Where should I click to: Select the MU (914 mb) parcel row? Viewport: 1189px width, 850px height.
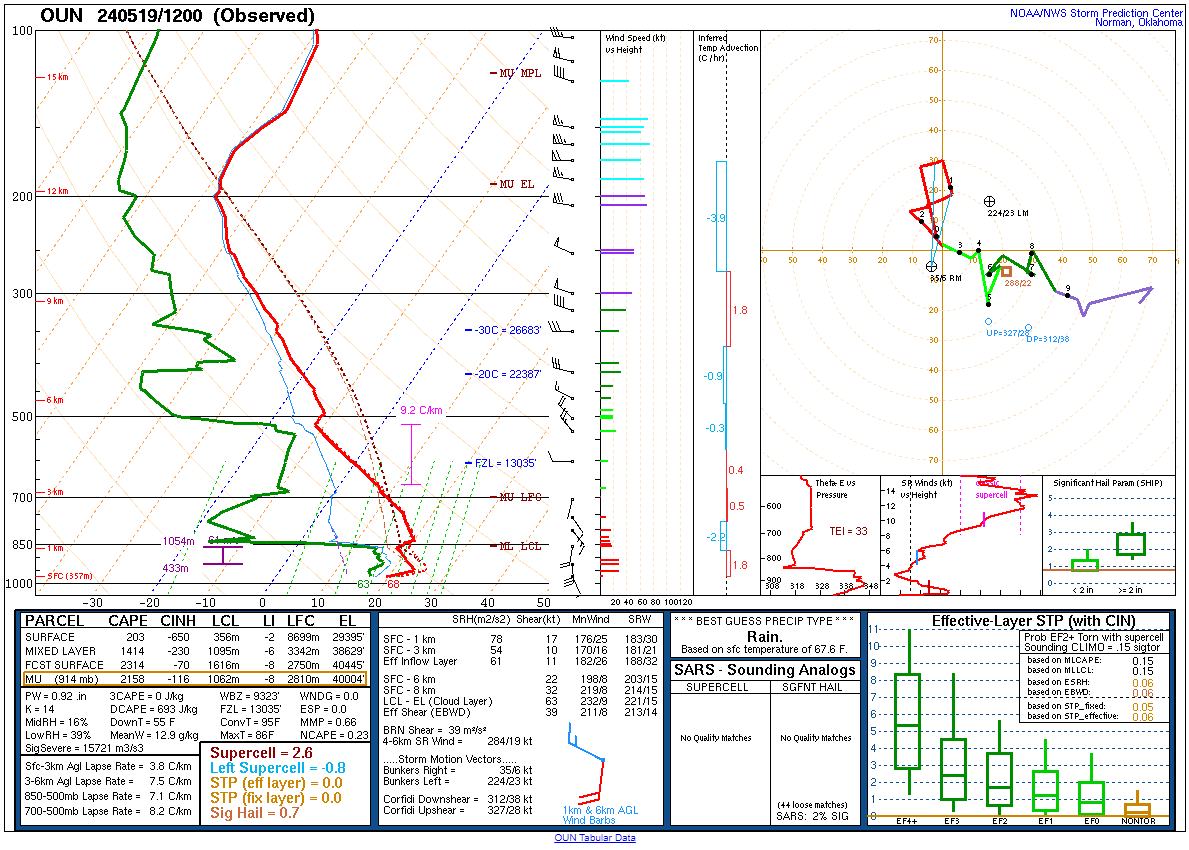point(195,679)
